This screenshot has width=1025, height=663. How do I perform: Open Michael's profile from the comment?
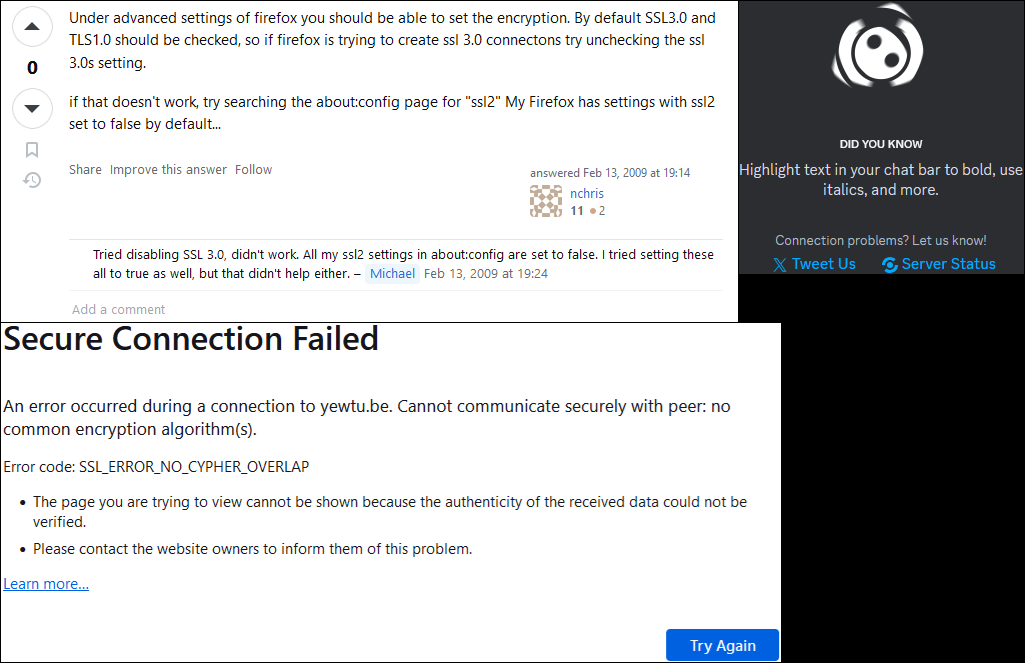(x=392, y=274)
